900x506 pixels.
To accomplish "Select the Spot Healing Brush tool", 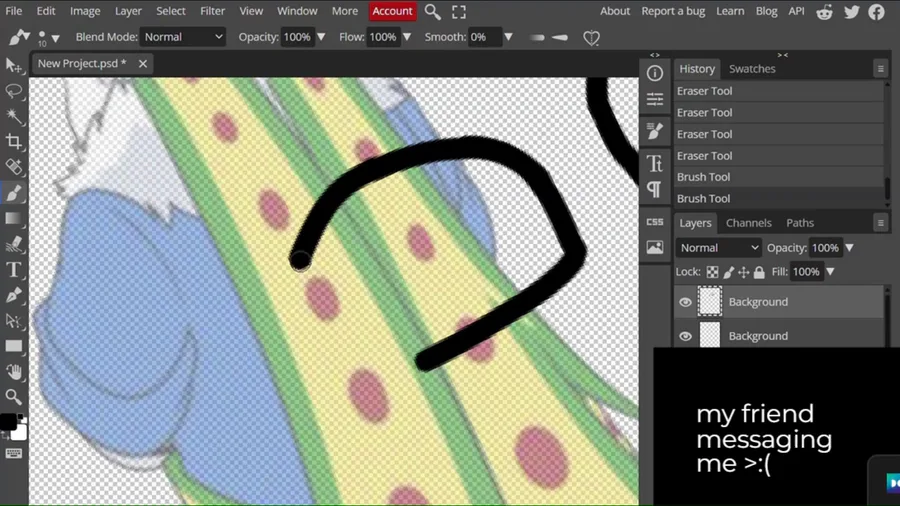I will 13,167.
